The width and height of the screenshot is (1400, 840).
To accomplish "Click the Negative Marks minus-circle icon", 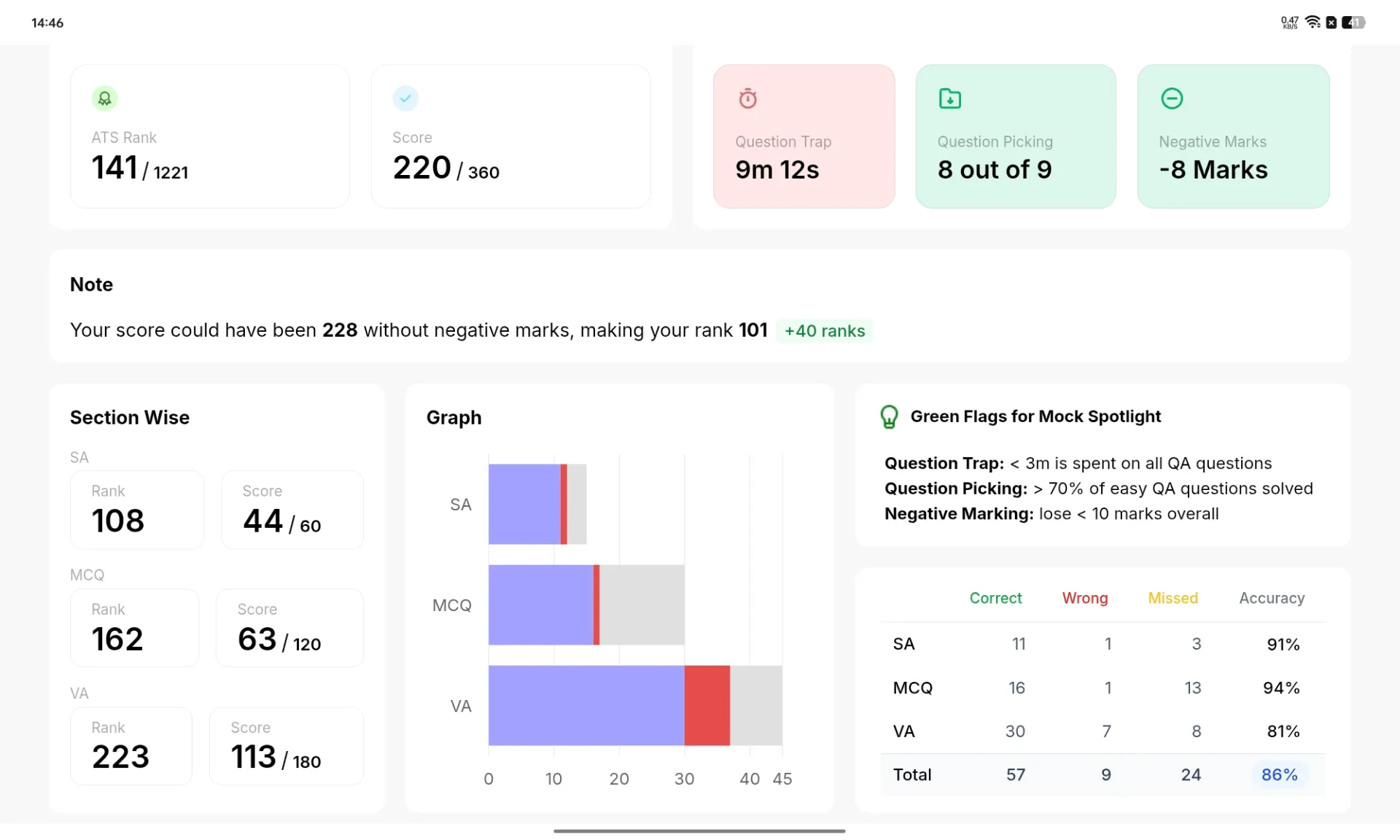I will point(1172,98).
